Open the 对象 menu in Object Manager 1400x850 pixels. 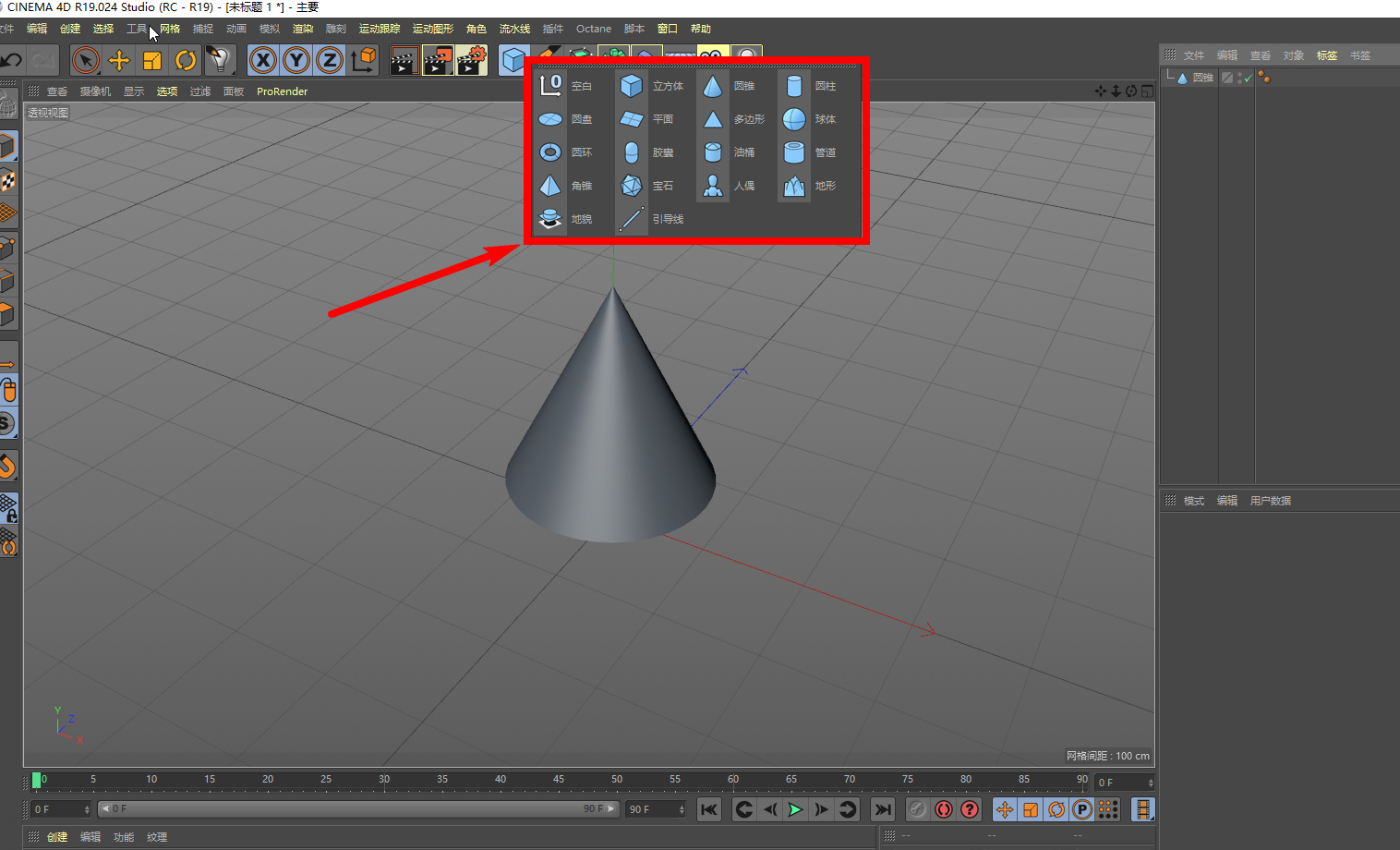coord(1294,55)
